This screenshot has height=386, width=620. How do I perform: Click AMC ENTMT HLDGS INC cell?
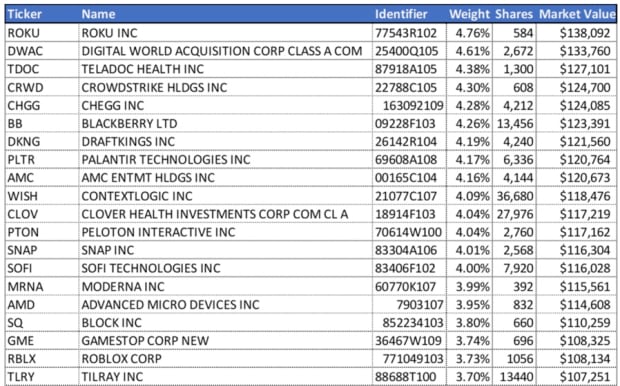[225, 178]
